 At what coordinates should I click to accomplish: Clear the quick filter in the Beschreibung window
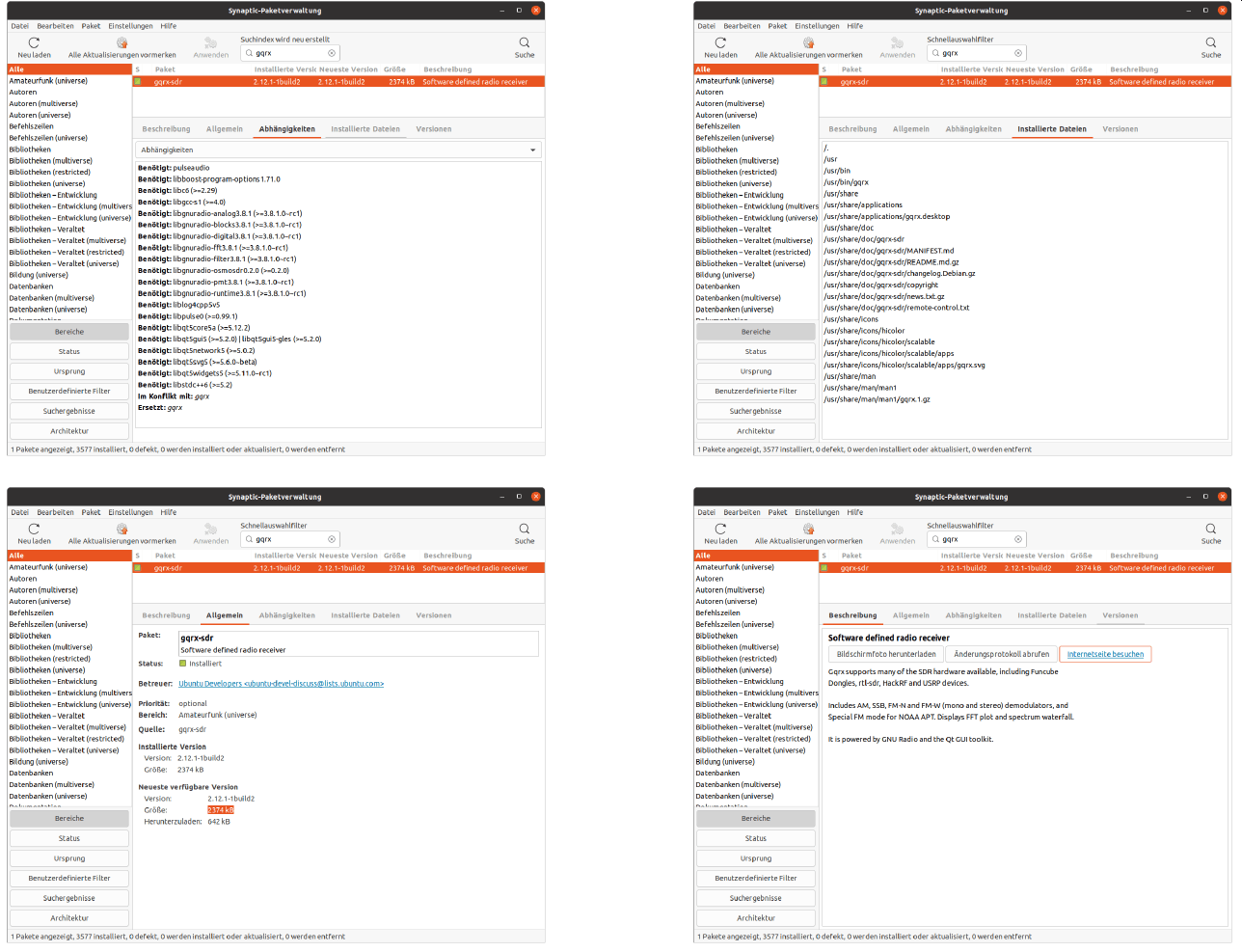pyautogui.click(x=1018, y=539)
